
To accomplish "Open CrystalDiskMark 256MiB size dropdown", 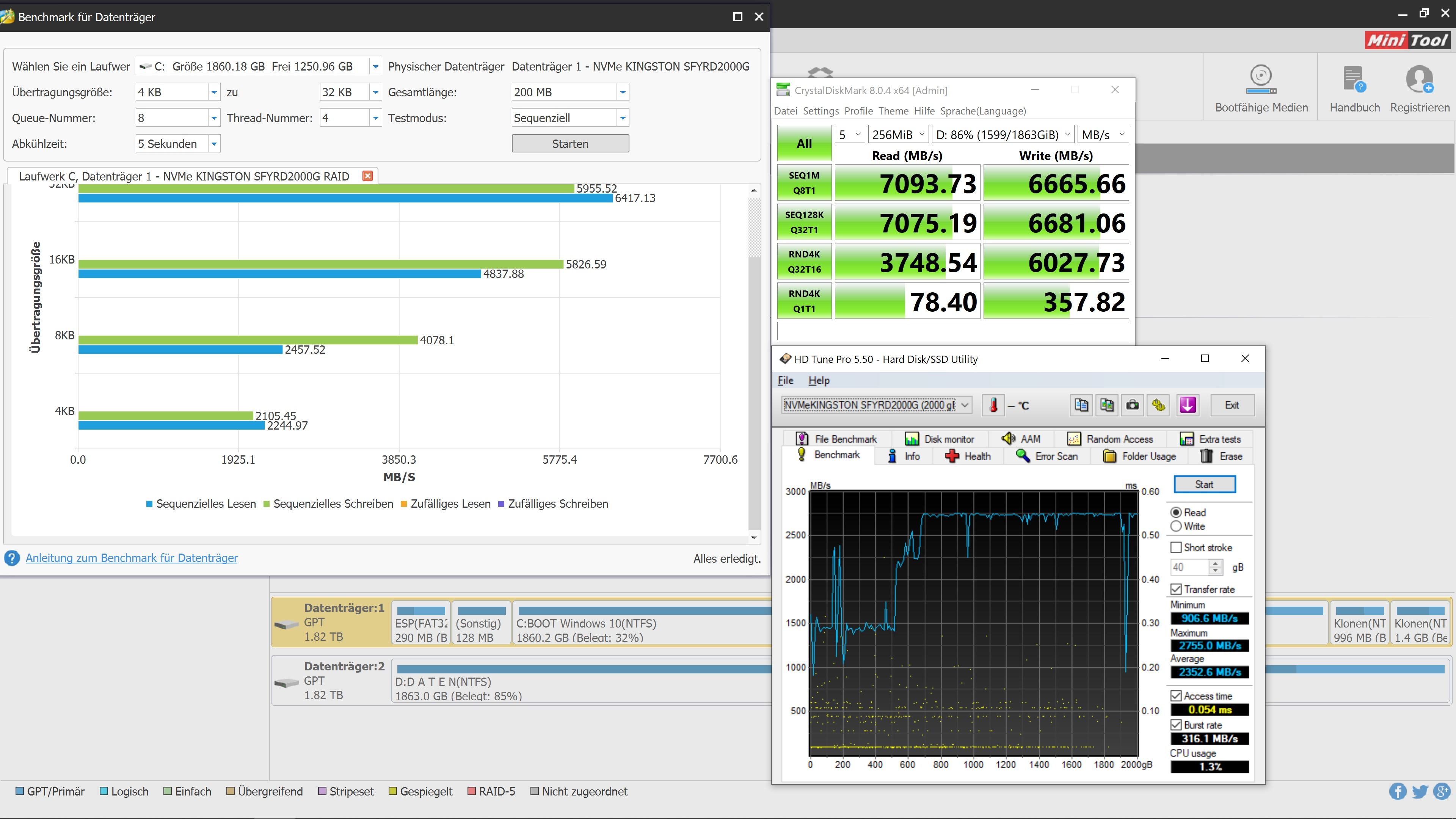I will [898, 135].
